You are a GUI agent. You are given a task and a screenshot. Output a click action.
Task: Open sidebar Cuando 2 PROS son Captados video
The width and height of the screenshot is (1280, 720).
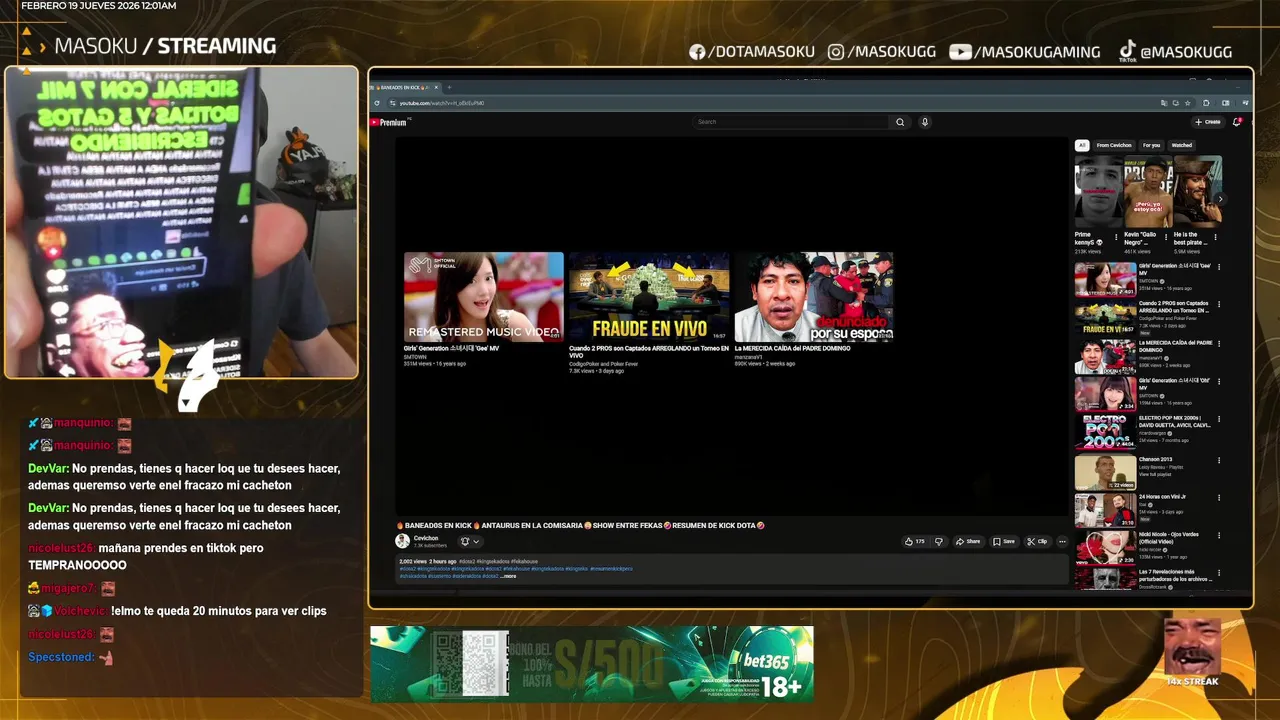[x=1105, y=317]
